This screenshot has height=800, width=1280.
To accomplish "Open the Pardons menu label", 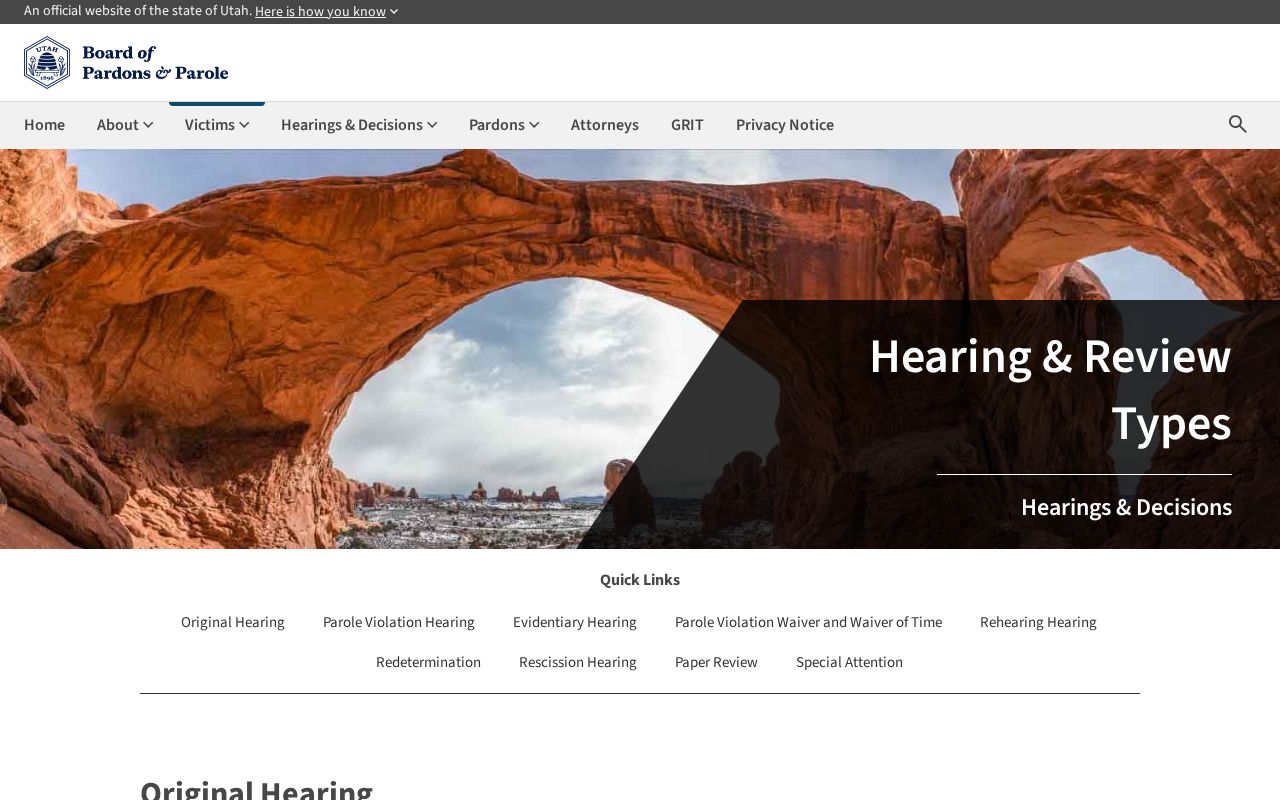I will (x=497, y=125).
